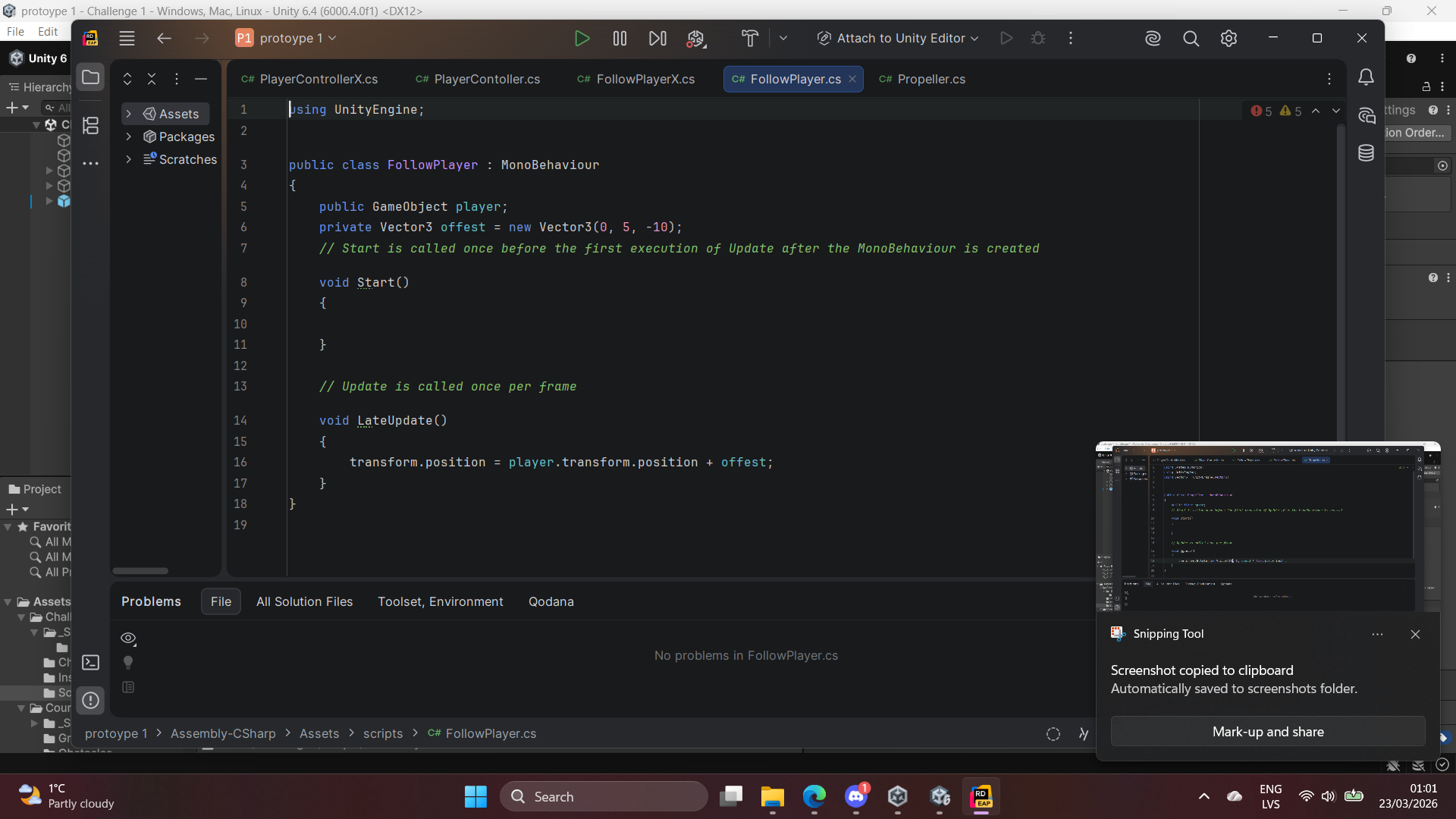Open the IDE settings gear icon
Viewport: 1456px width, 819px height.
click(1228, 39)
